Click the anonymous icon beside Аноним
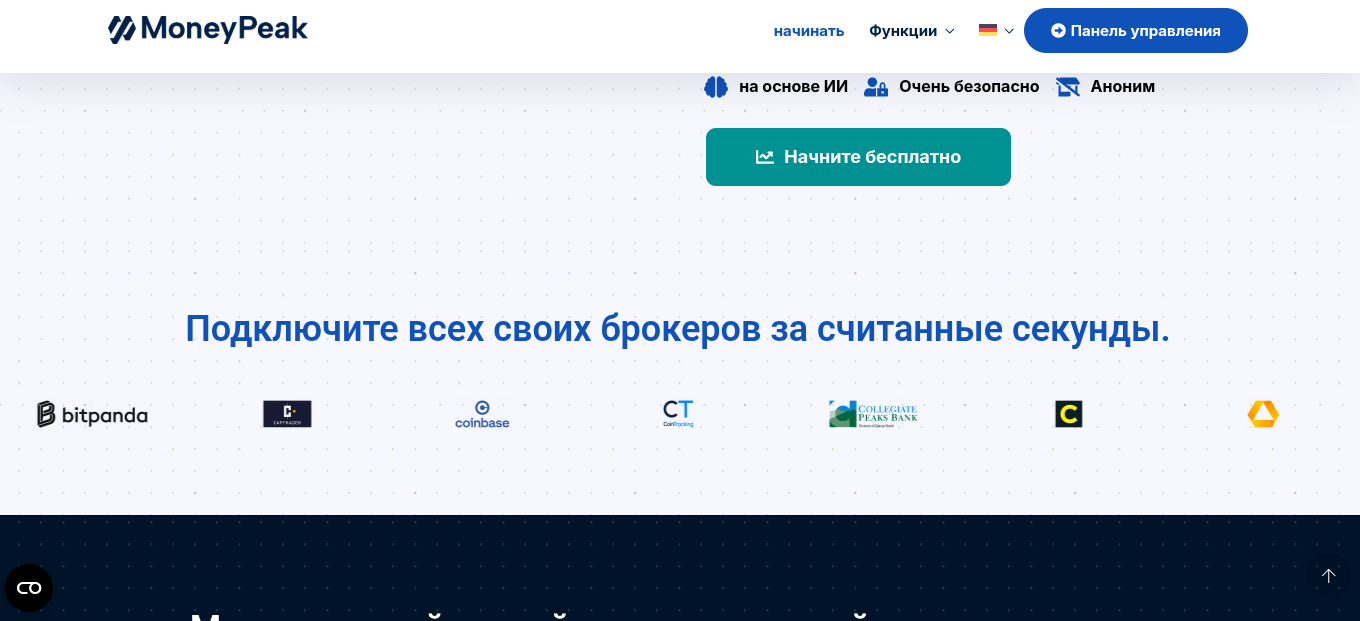 click(1068, 87)
